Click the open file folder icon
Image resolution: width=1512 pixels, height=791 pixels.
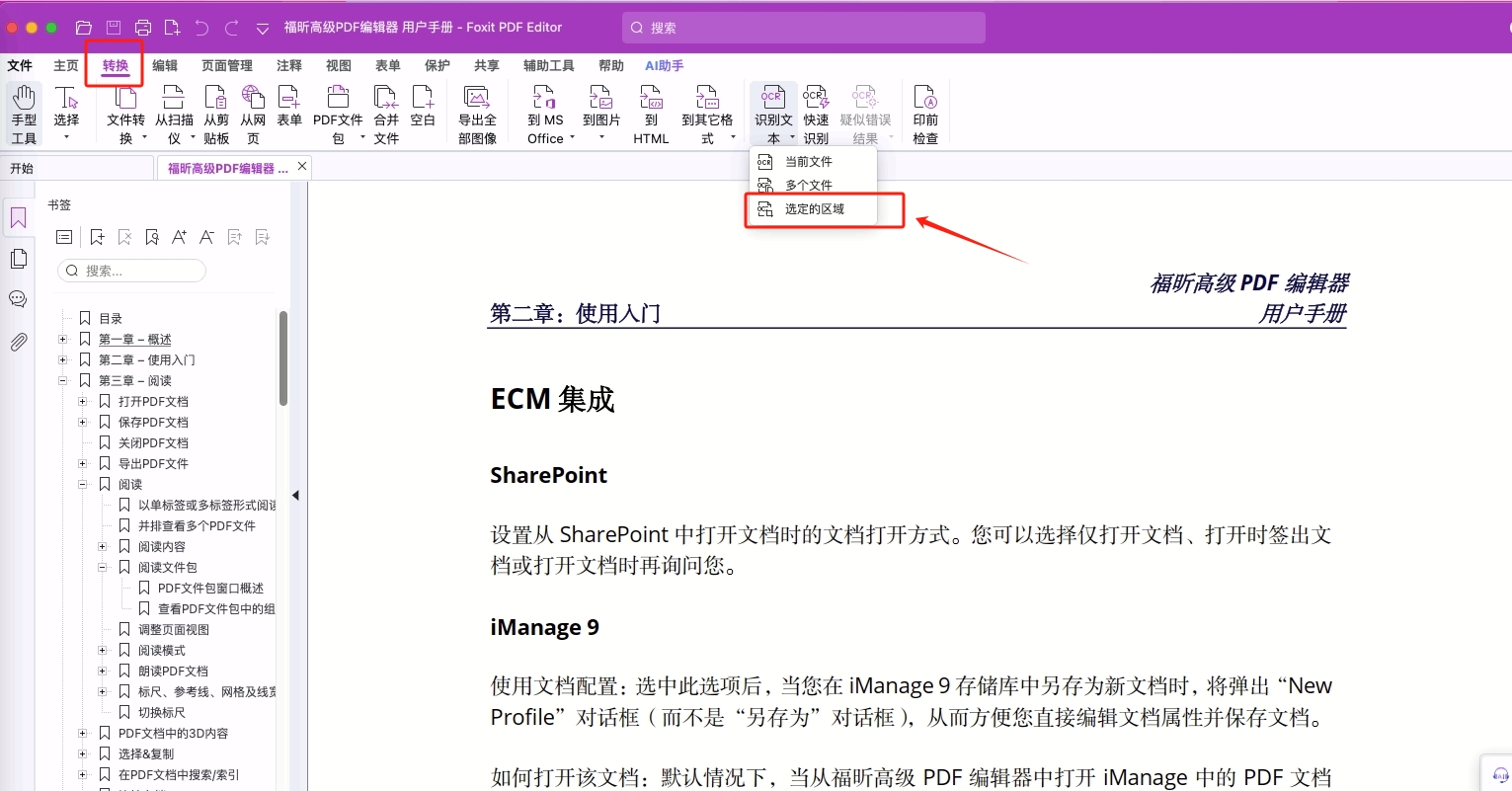pyautogui.click(x=84, y=28)
